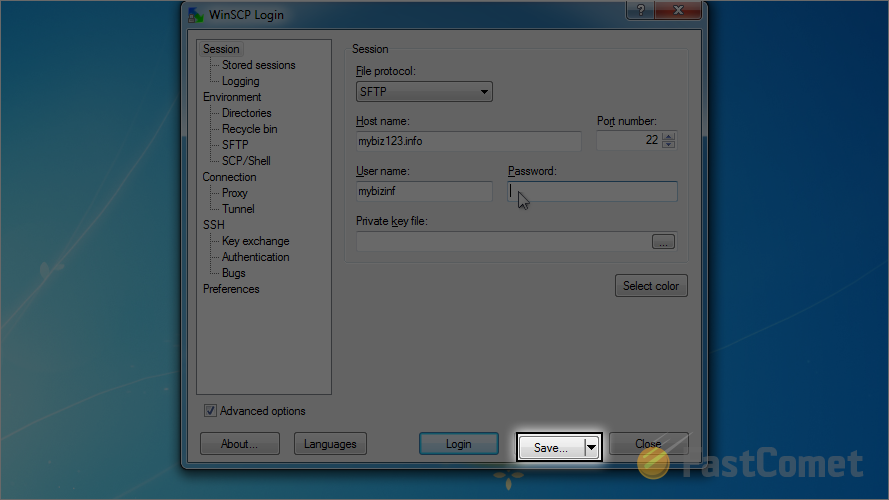Image resolution: width=889 pixels, height=500 pixels.
Task: Close the WinSCP Login dialog with X
Action: point(678,10)
